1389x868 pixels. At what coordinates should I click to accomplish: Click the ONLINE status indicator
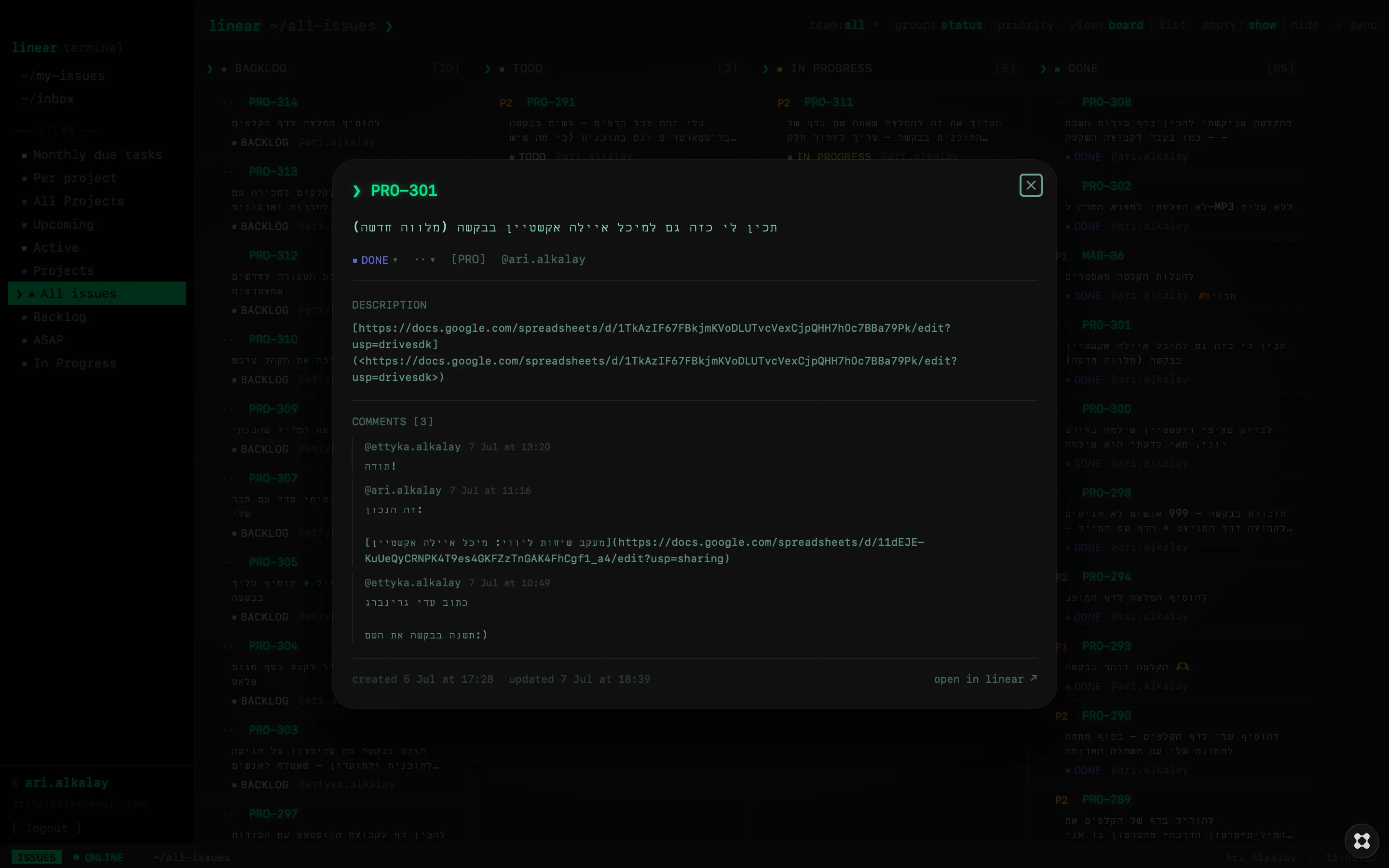(x=98, y=857)
